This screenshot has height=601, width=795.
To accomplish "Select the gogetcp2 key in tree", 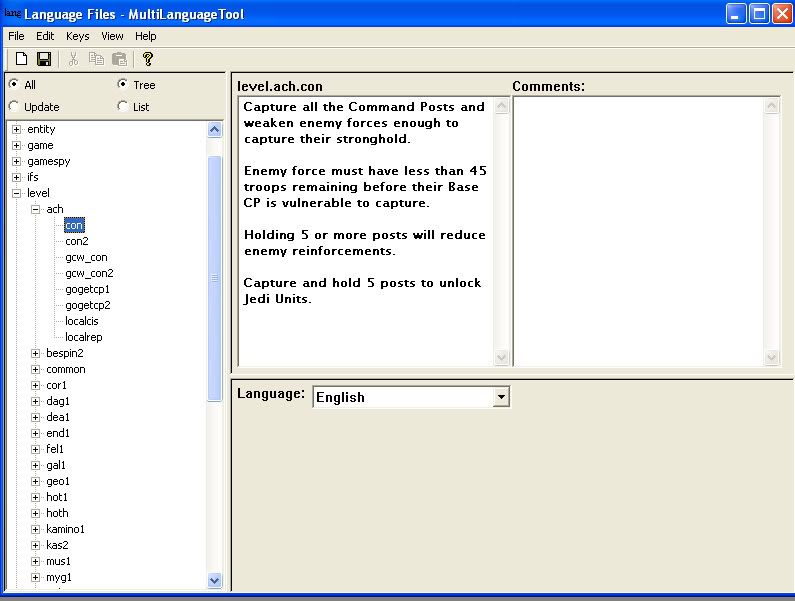I will coord(88,305).
